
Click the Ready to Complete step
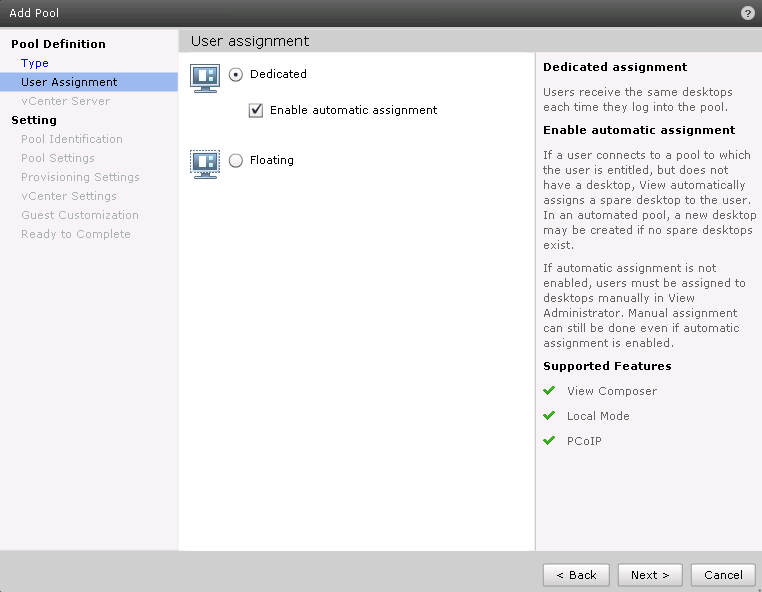[x=76, y=234]
